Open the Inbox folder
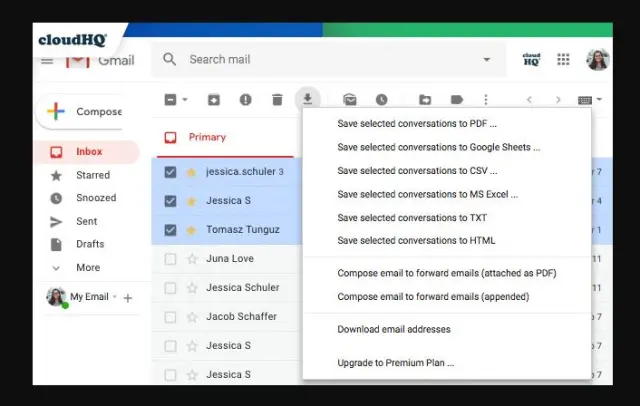The image size is (640, 406). [x=87, y=152]
